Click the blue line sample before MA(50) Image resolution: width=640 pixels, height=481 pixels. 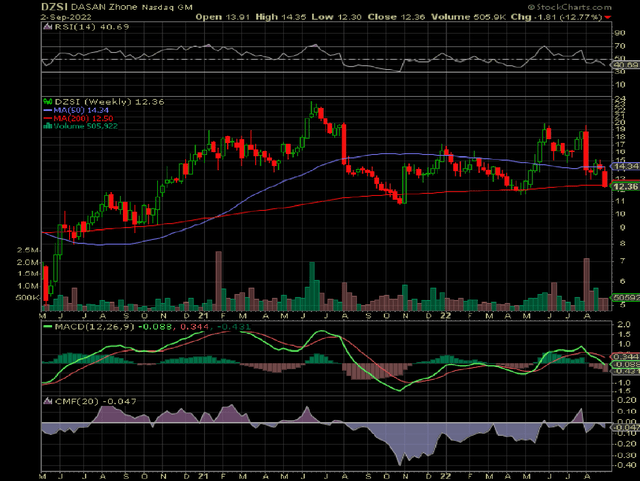pyautogui.click(x=48, y=110)
